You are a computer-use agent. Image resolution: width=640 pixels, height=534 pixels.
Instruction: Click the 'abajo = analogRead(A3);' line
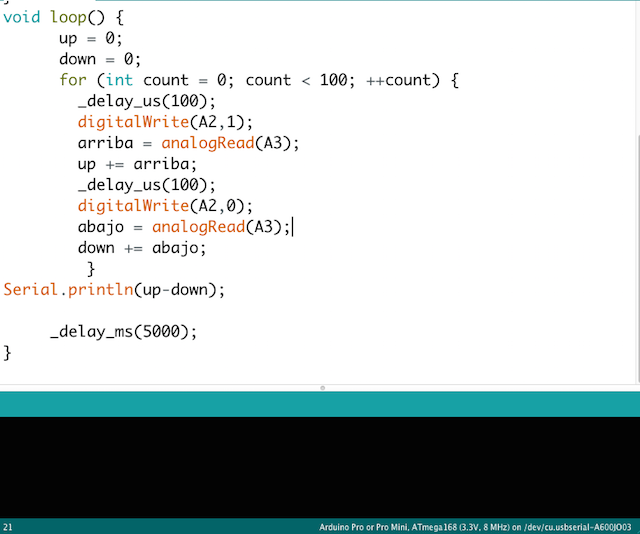(184, 227)
